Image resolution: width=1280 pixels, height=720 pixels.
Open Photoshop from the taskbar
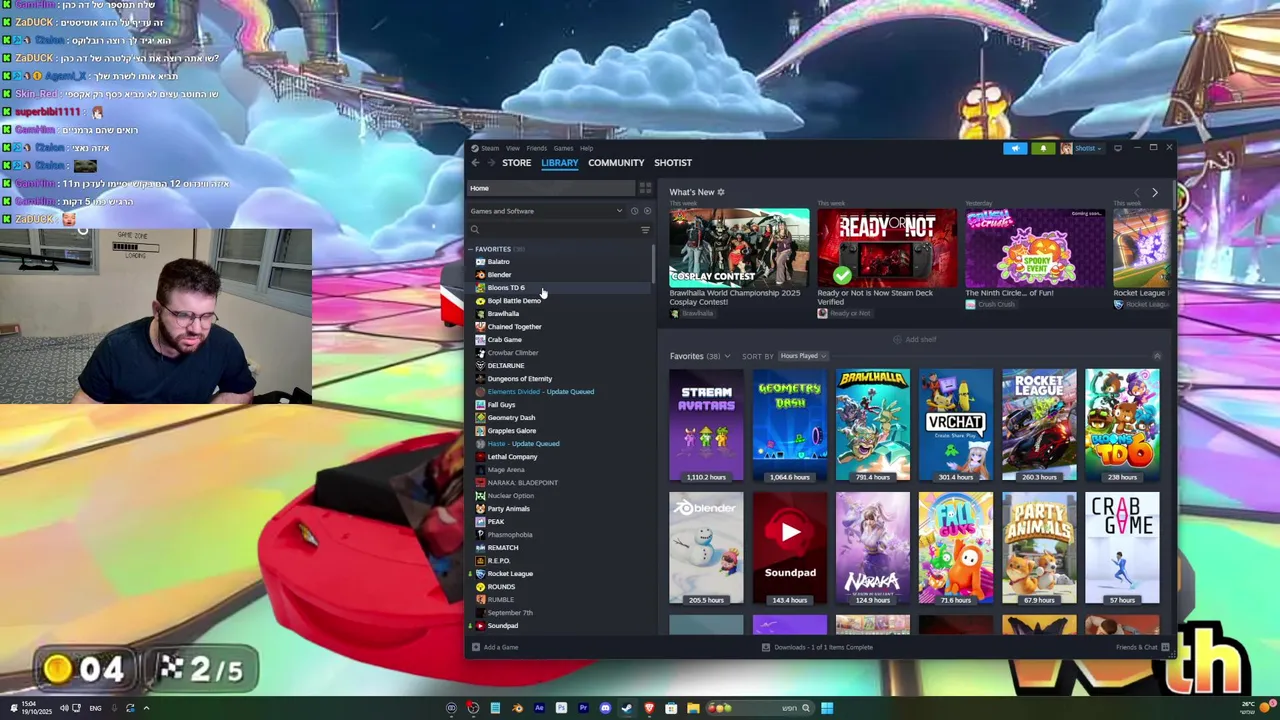(561, 708)
